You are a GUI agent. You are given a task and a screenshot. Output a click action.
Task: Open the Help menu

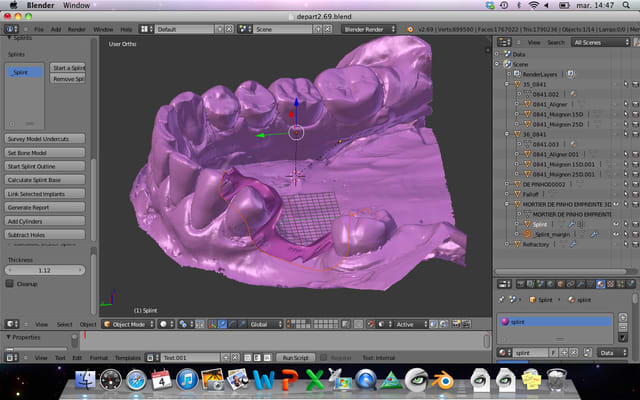point(126,29)
